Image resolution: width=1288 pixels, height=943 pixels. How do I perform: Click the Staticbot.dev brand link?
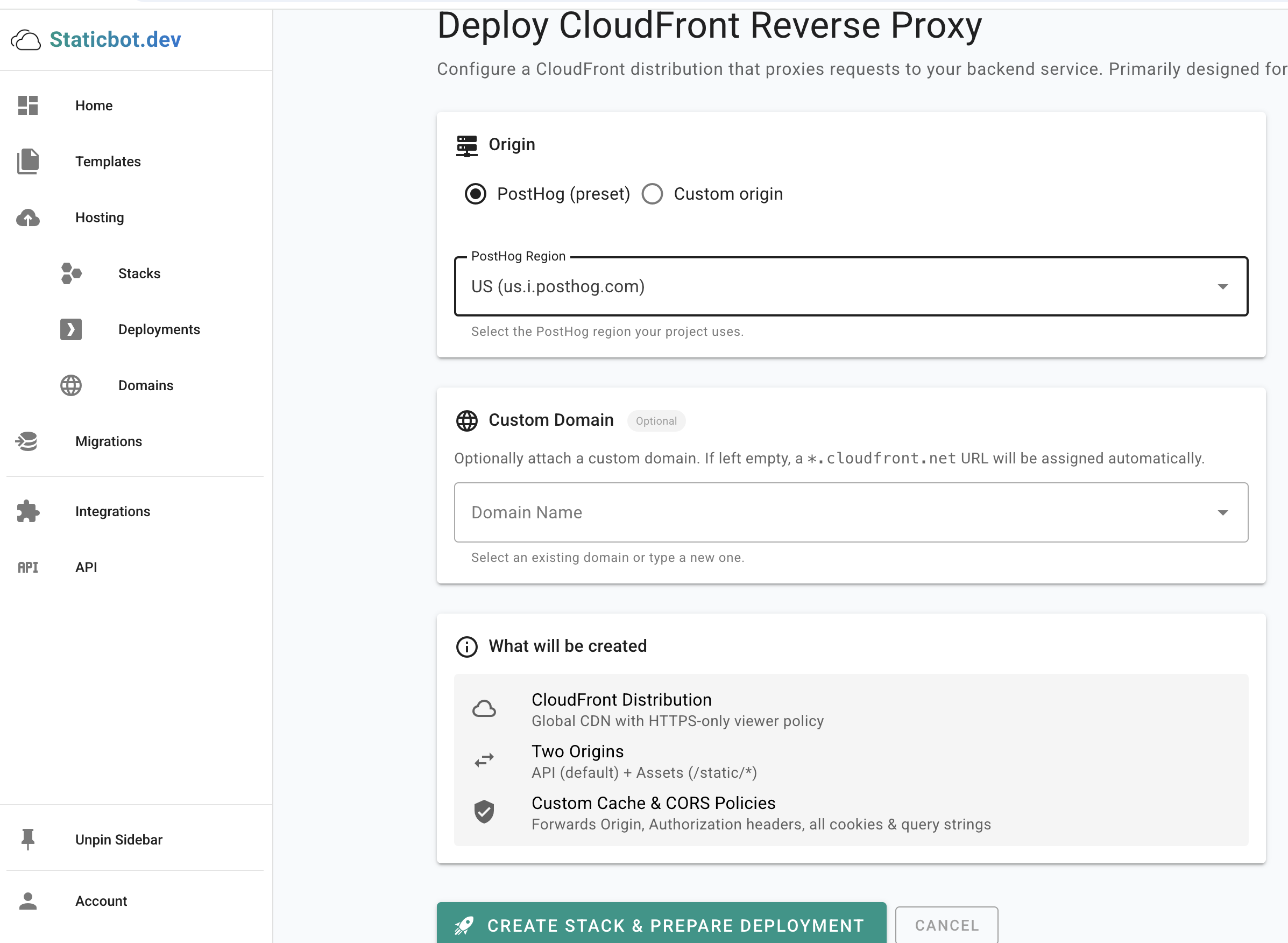tap(115, 39)
